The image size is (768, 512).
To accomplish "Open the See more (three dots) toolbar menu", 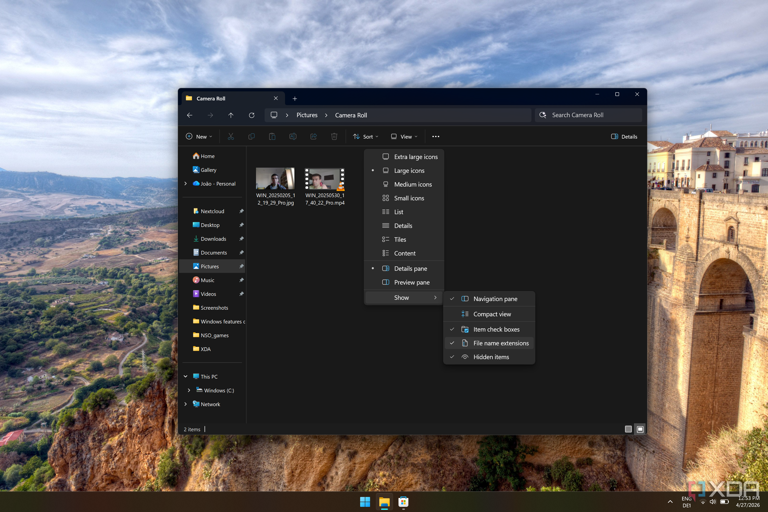I will point(435,137).
